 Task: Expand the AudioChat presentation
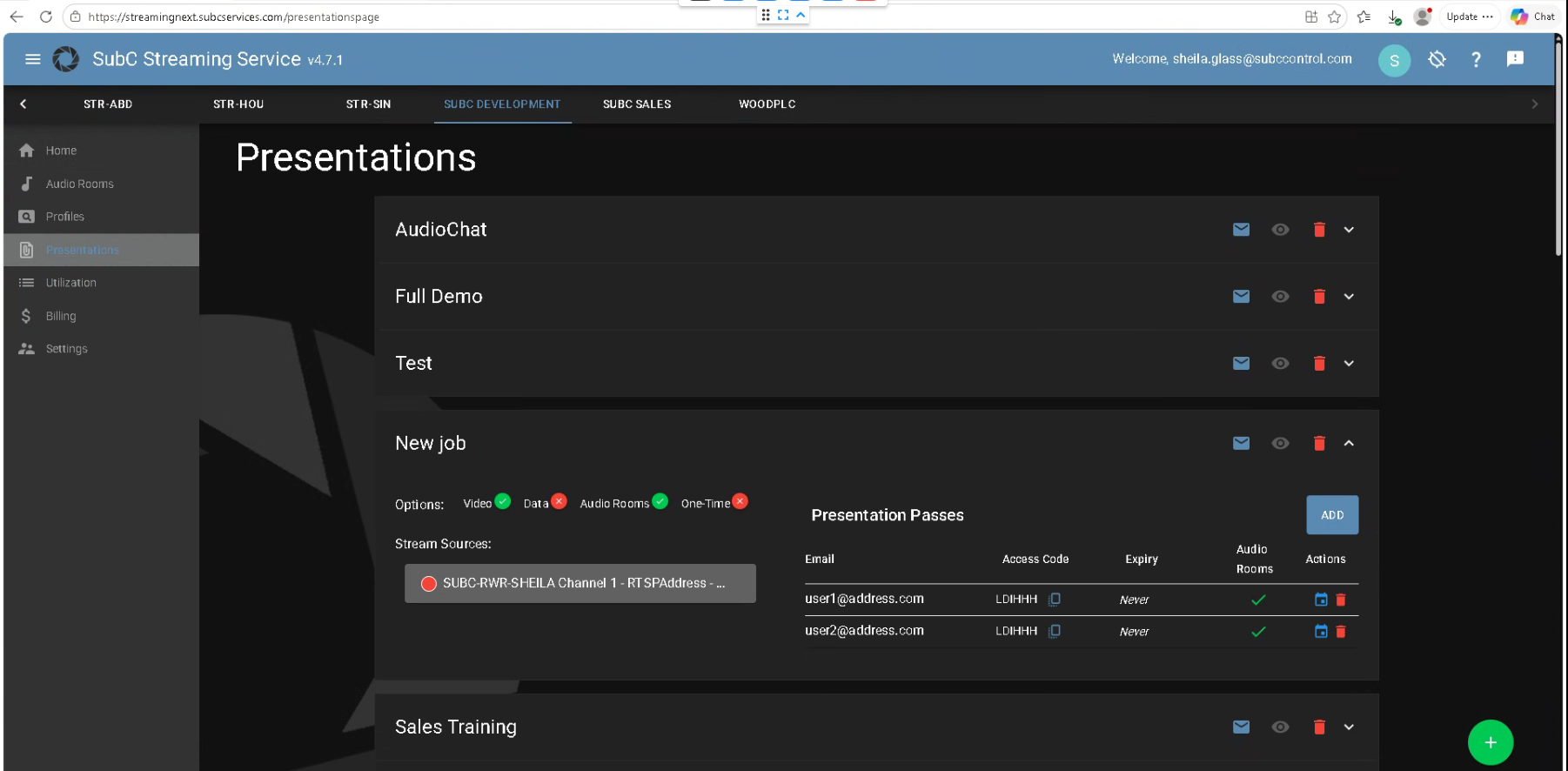1349,230
